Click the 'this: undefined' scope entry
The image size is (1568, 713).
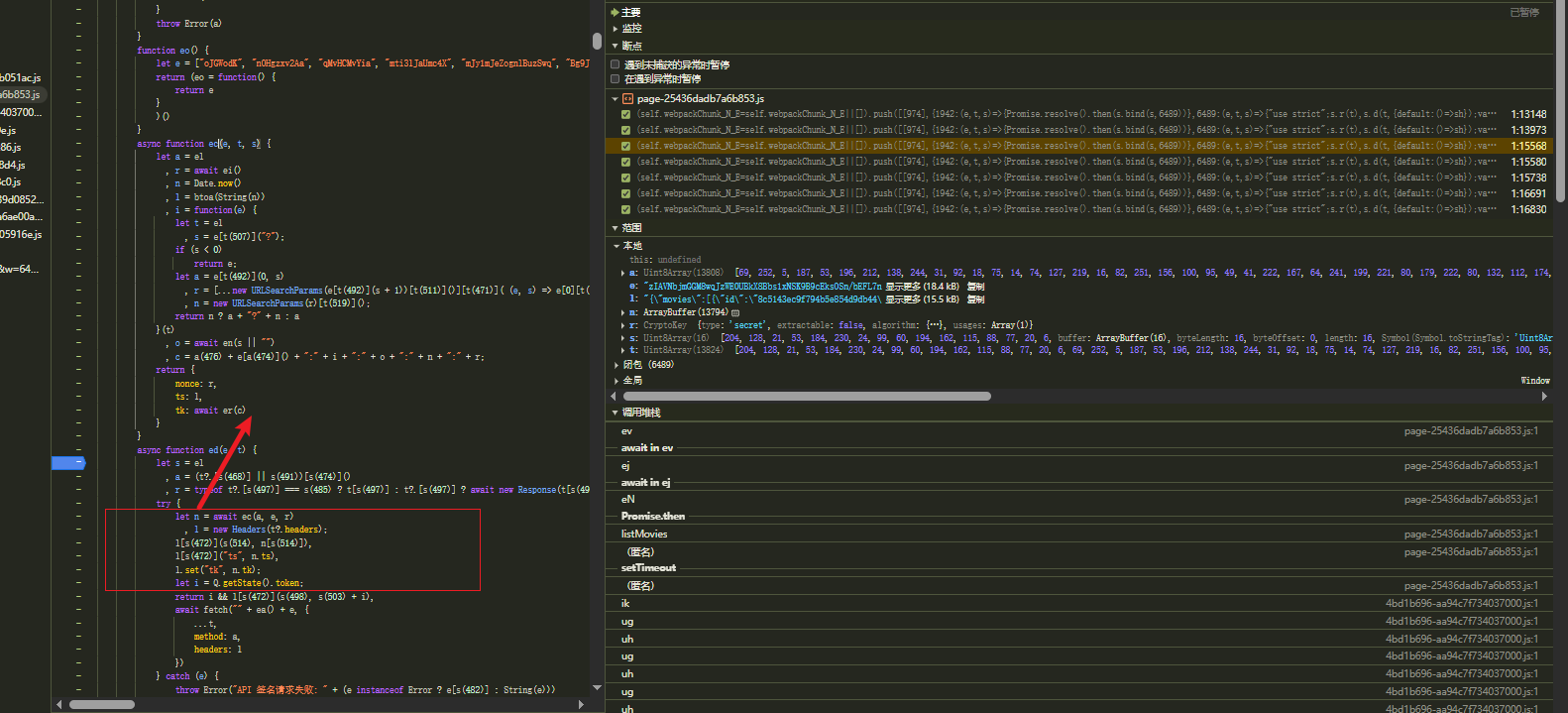(x=665, y=260)
